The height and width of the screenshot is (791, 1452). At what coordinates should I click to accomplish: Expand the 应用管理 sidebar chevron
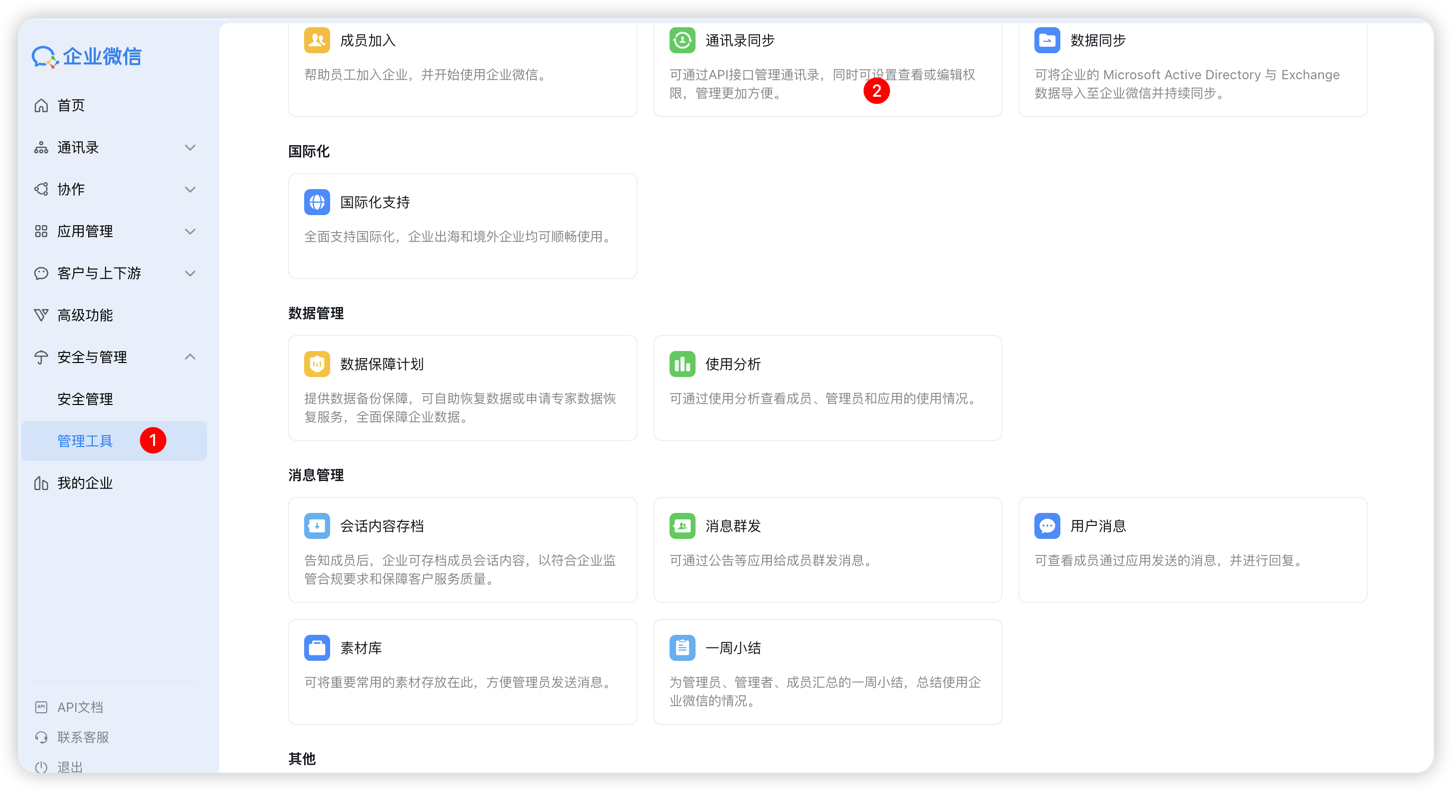click(x=190, y=231)
